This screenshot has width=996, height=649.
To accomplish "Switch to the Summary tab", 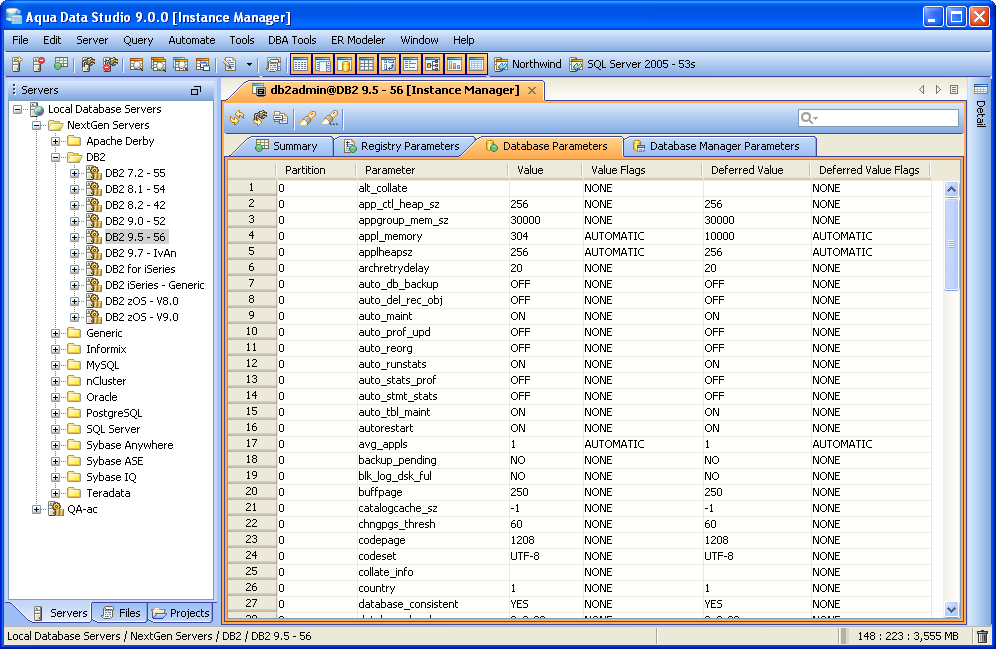I will 286,146.
